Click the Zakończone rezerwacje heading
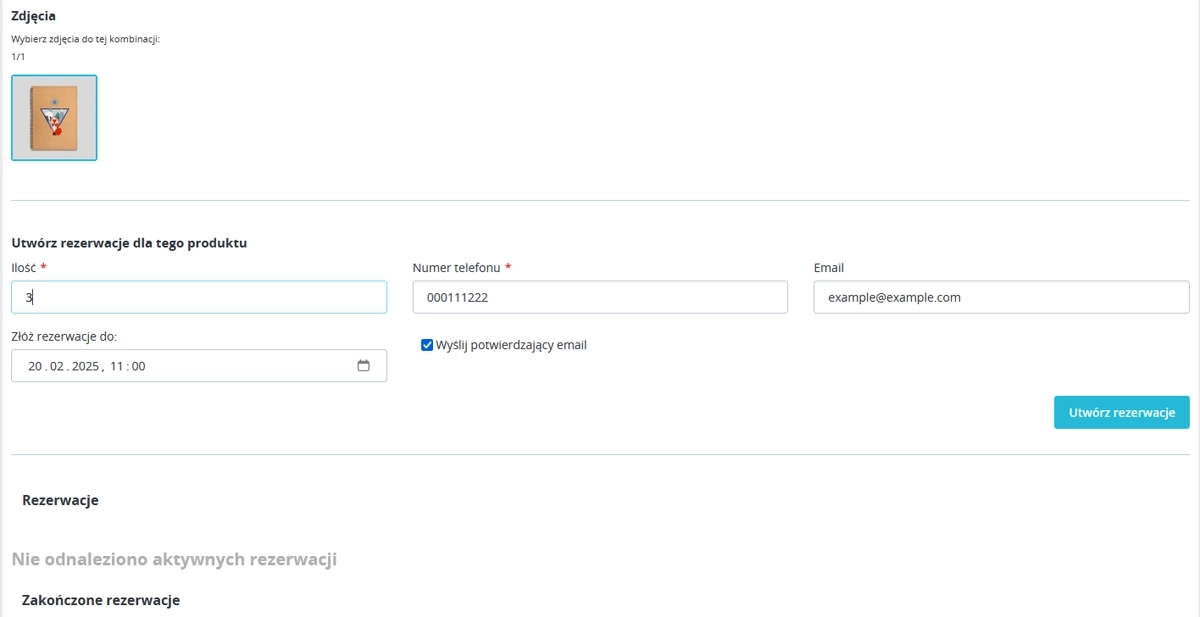1200x617 pixels. pyautogui.click(x=101, y=600)
